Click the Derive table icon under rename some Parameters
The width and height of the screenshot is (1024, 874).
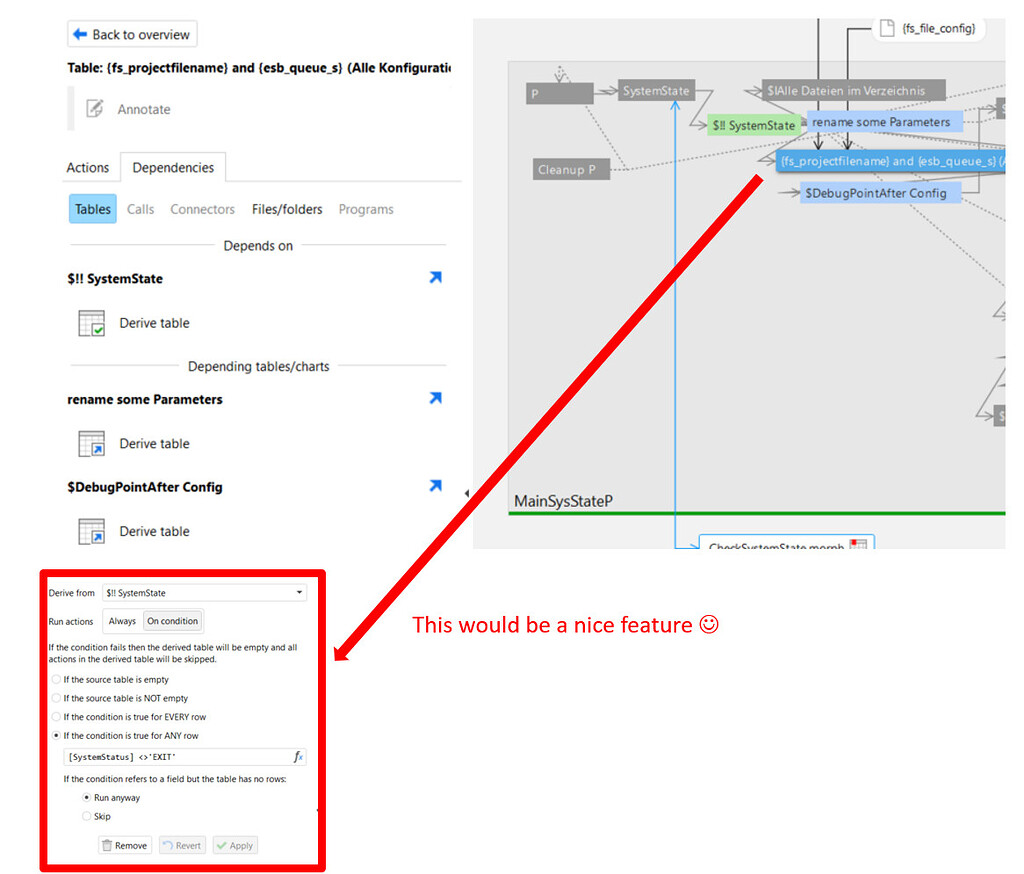90,443
